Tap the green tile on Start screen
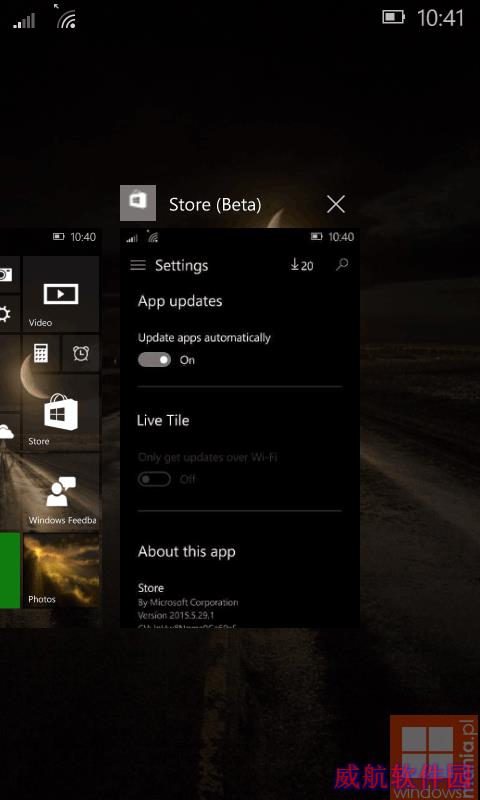Viewport: 480px width, 800px height. pos(10,570)
